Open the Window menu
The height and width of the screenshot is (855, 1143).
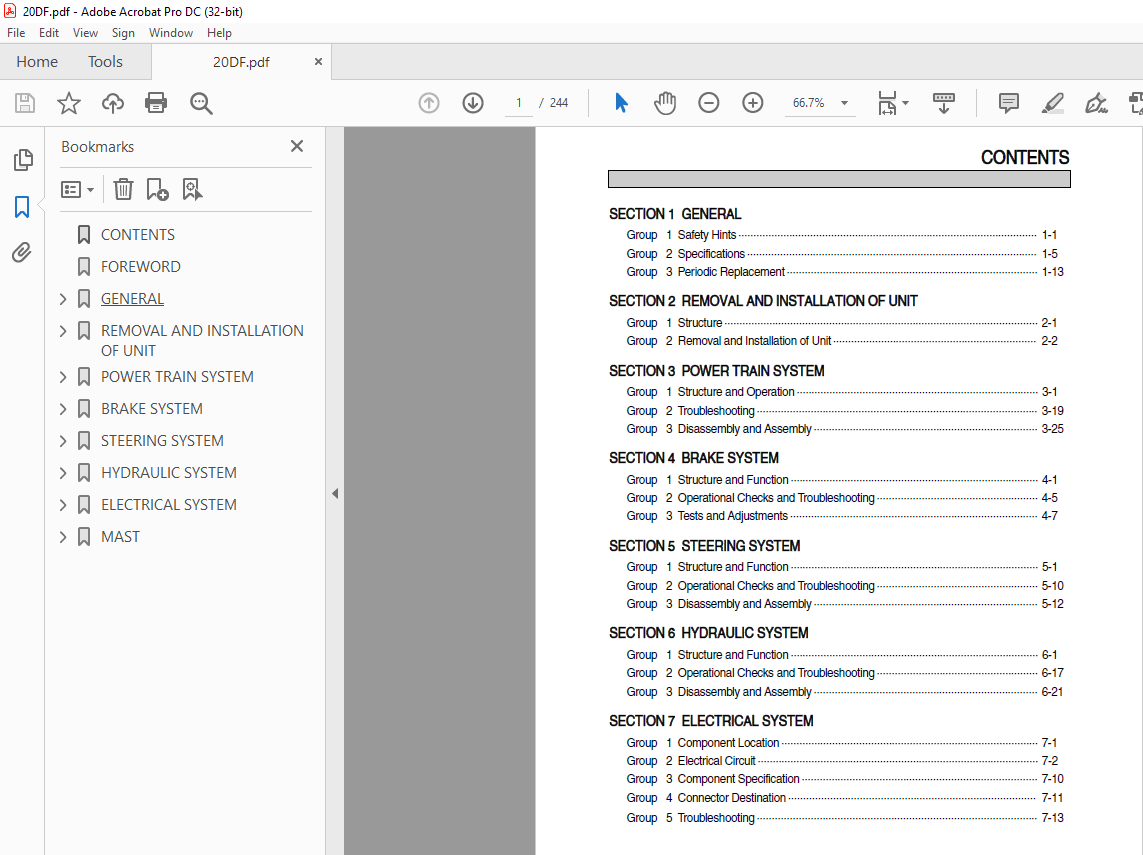coord(171,33)
